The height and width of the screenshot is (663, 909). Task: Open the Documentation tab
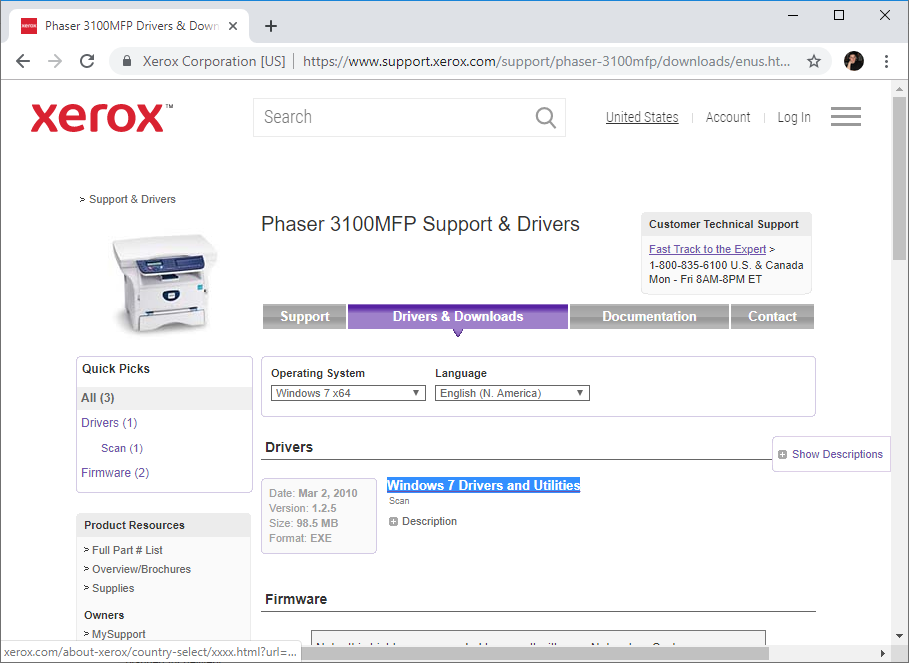tap(649, 316)
